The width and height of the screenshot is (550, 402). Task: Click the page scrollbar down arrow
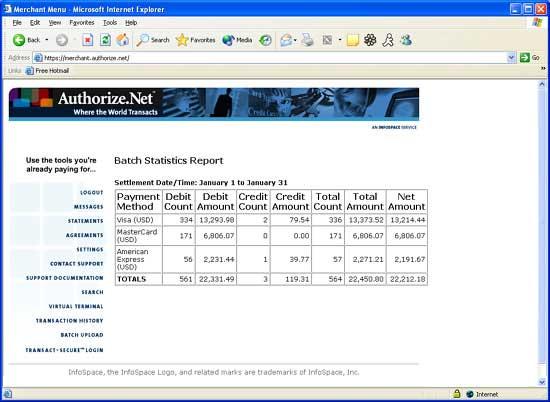[x=542, y=382]
